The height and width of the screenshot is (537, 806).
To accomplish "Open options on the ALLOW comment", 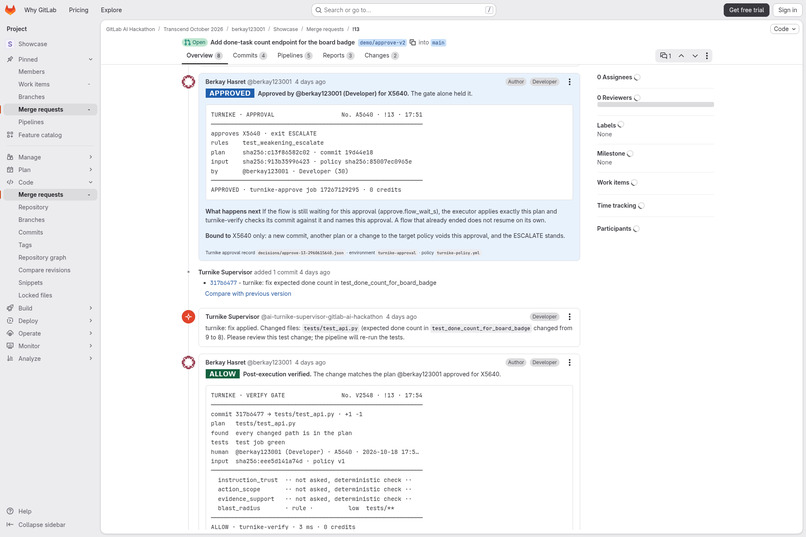I will 570,363.
